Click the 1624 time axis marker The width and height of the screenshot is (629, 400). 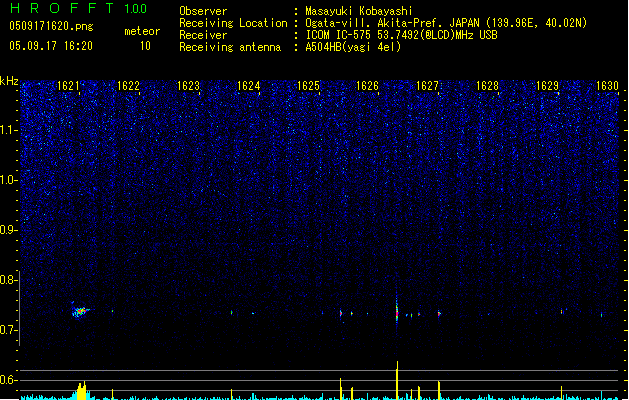tap(248, 86)
